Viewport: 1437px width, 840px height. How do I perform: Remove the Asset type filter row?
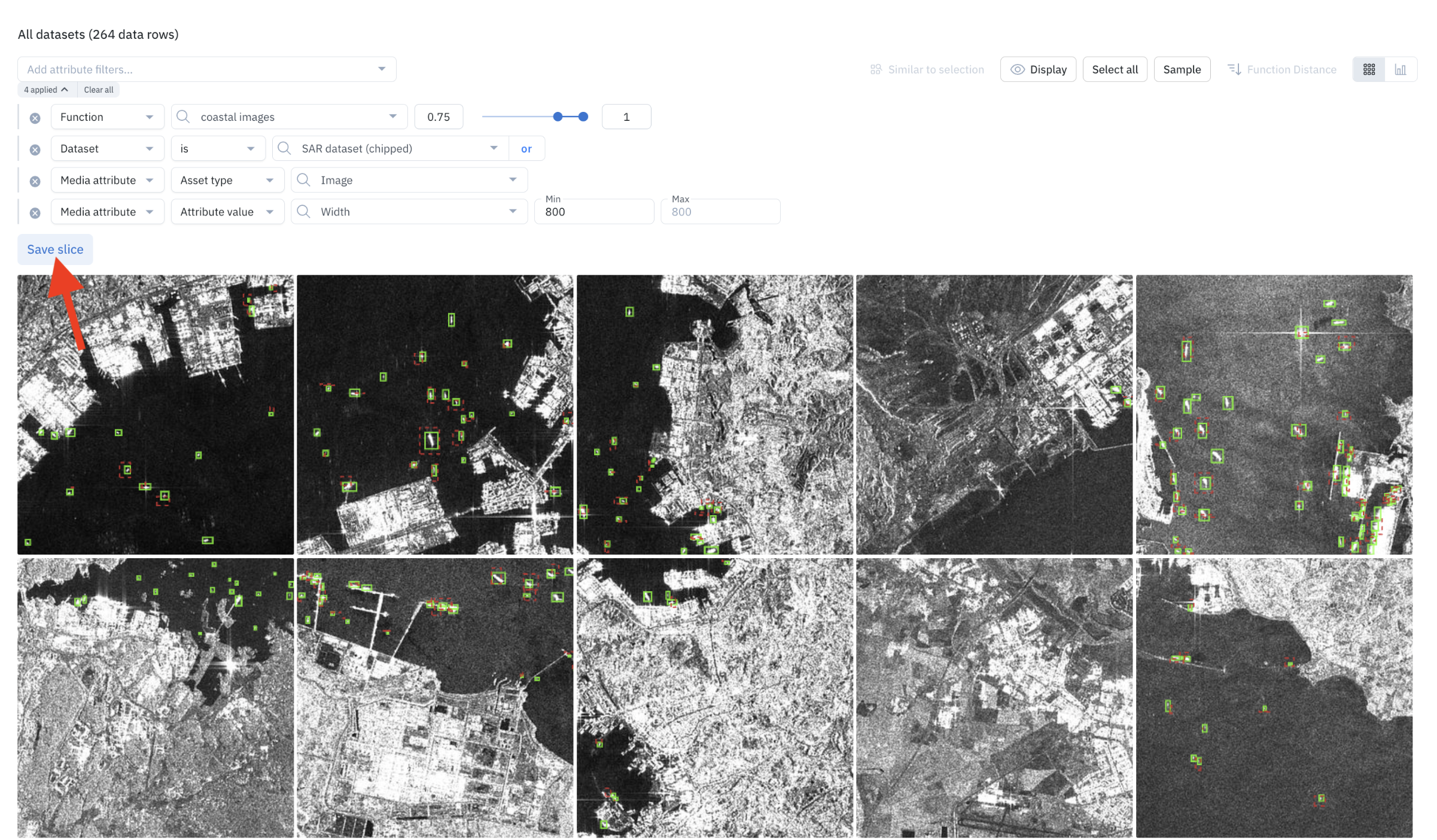click(x=35, y=181)
